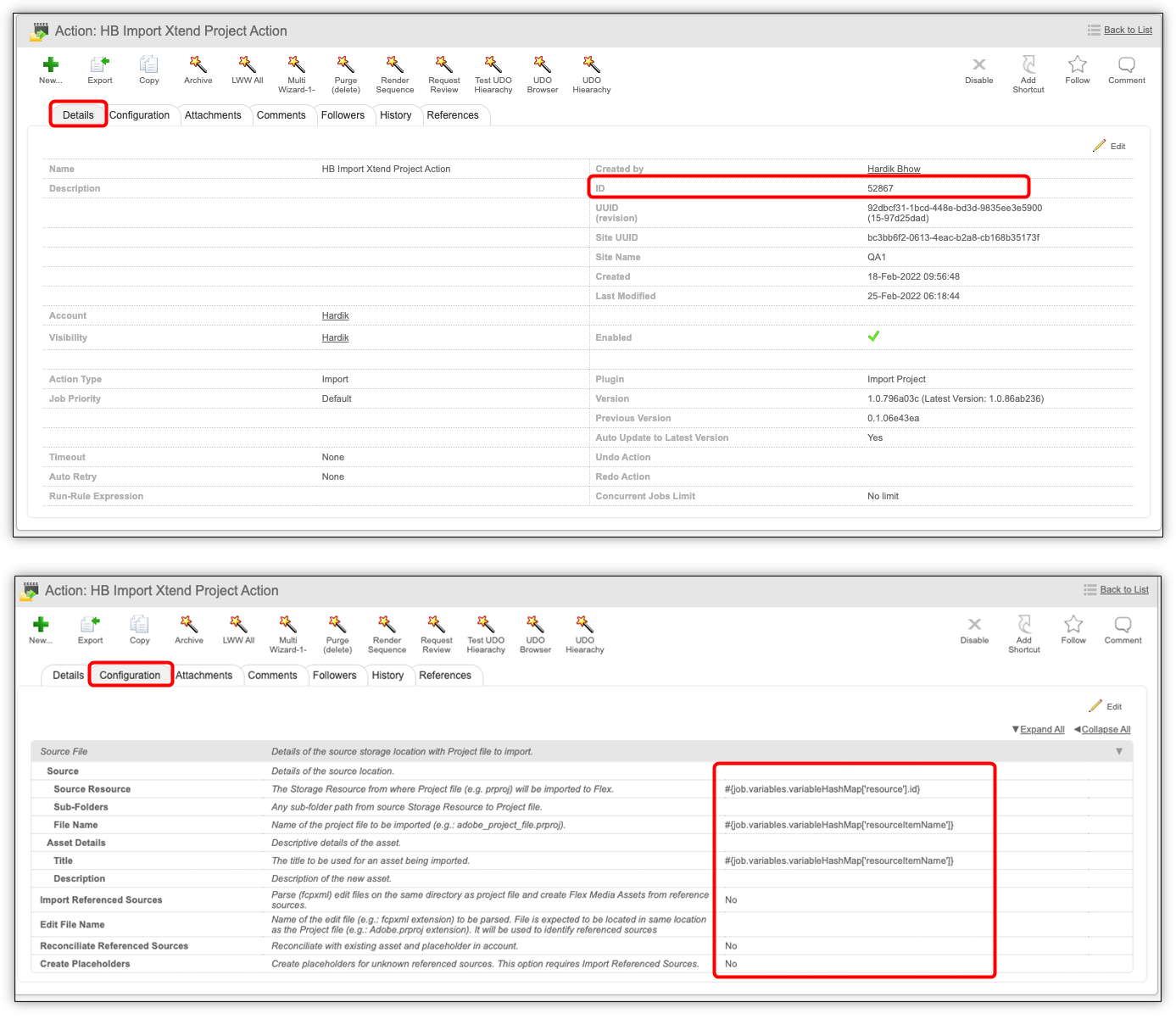This screenshot has width=1176, height=1019.
Task: Open the References tab in Configuration view
Action: [x=444, y=676]
